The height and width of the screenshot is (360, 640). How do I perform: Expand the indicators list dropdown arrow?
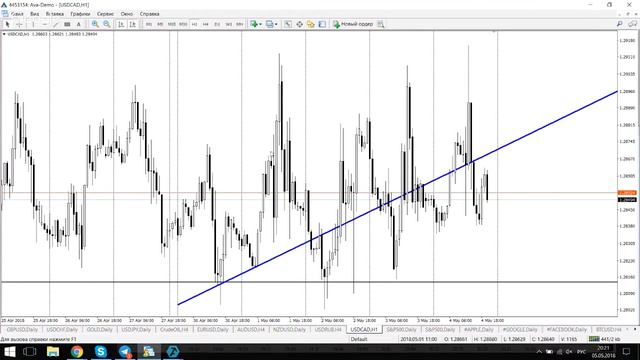pyautogui.click(x=260, y=24)
